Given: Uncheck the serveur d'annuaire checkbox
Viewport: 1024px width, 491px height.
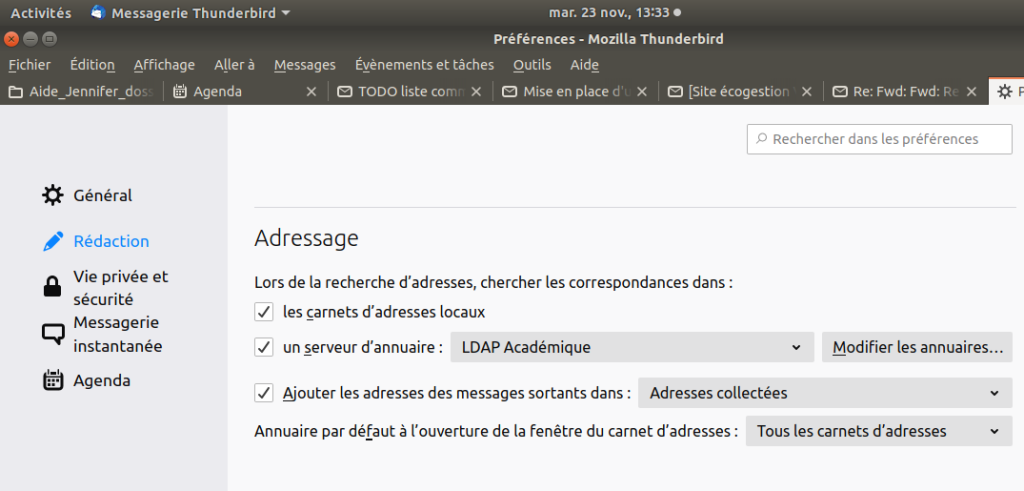Looking at the screenshot, I should point(264,348).
